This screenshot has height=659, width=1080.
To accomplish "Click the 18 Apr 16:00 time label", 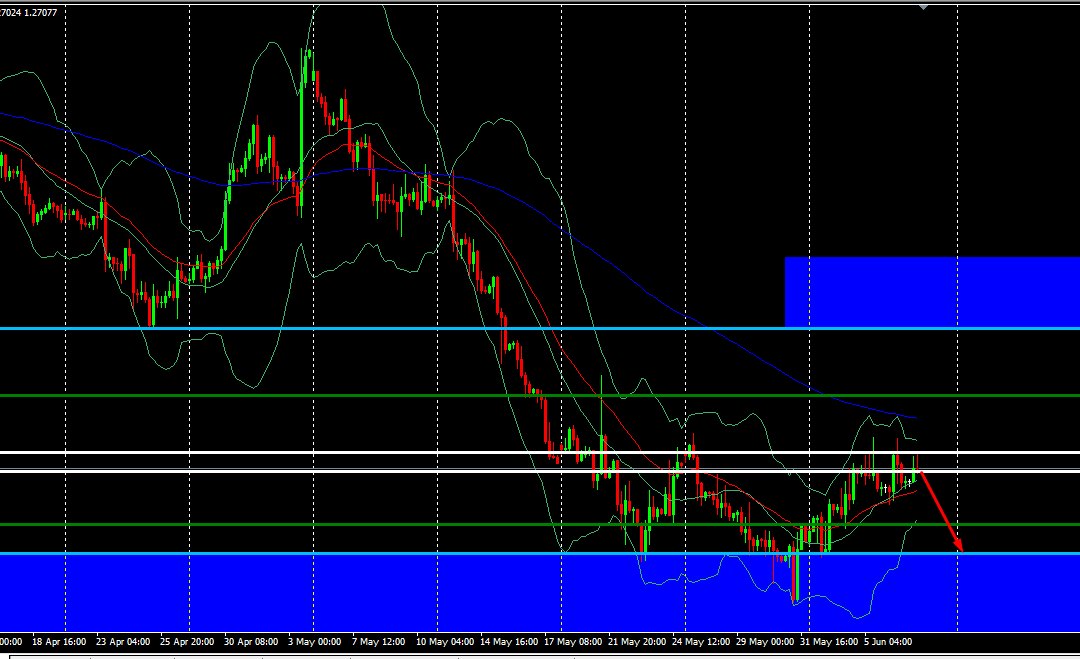I will click(59, 641).
